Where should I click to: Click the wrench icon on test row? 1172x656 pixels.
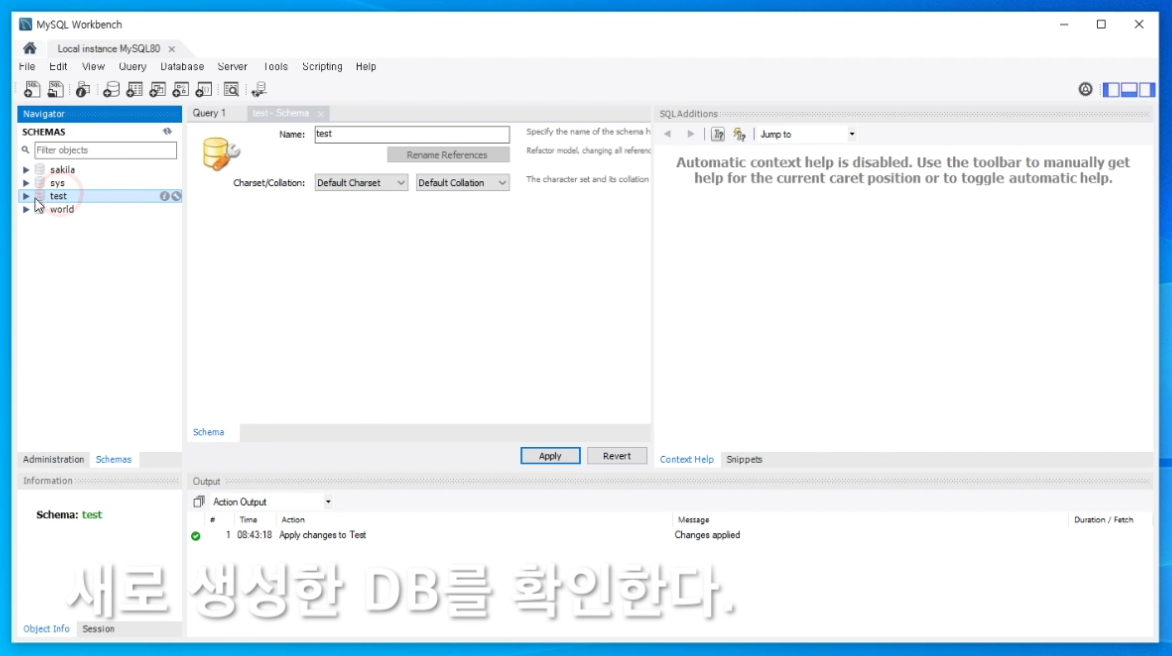tap(176, 196)
